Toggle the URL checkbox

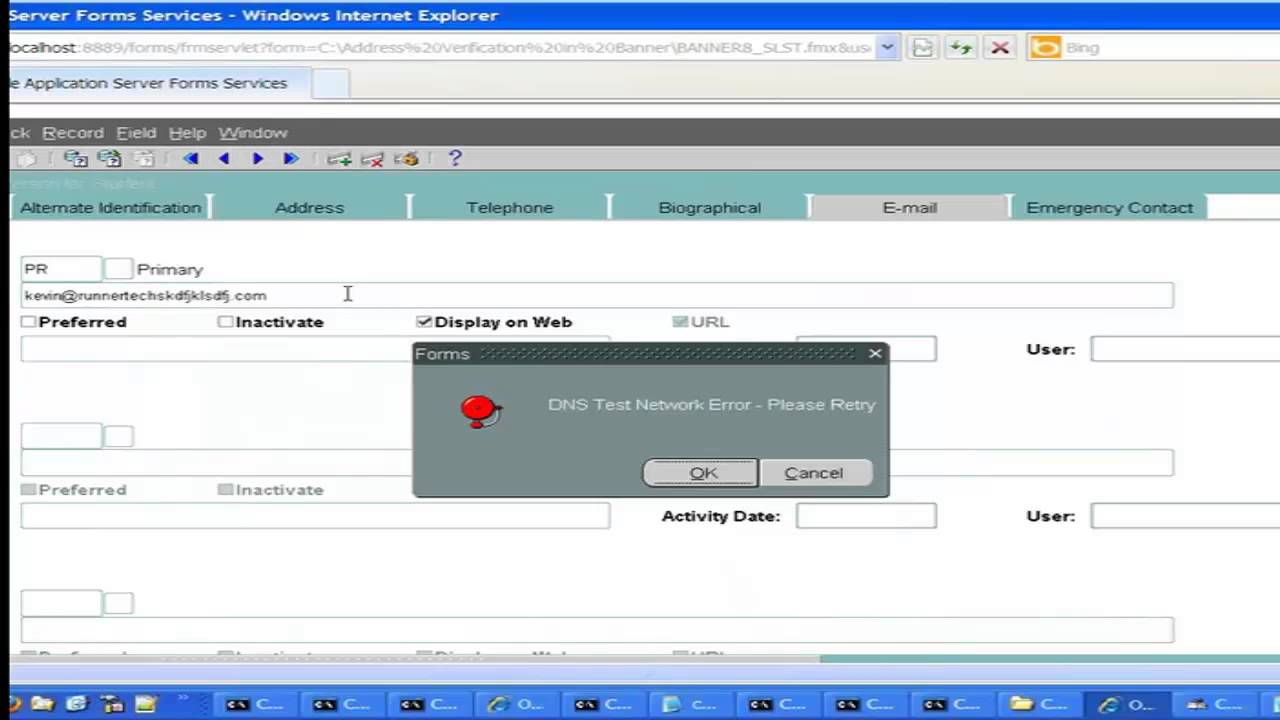click(680, 322)
